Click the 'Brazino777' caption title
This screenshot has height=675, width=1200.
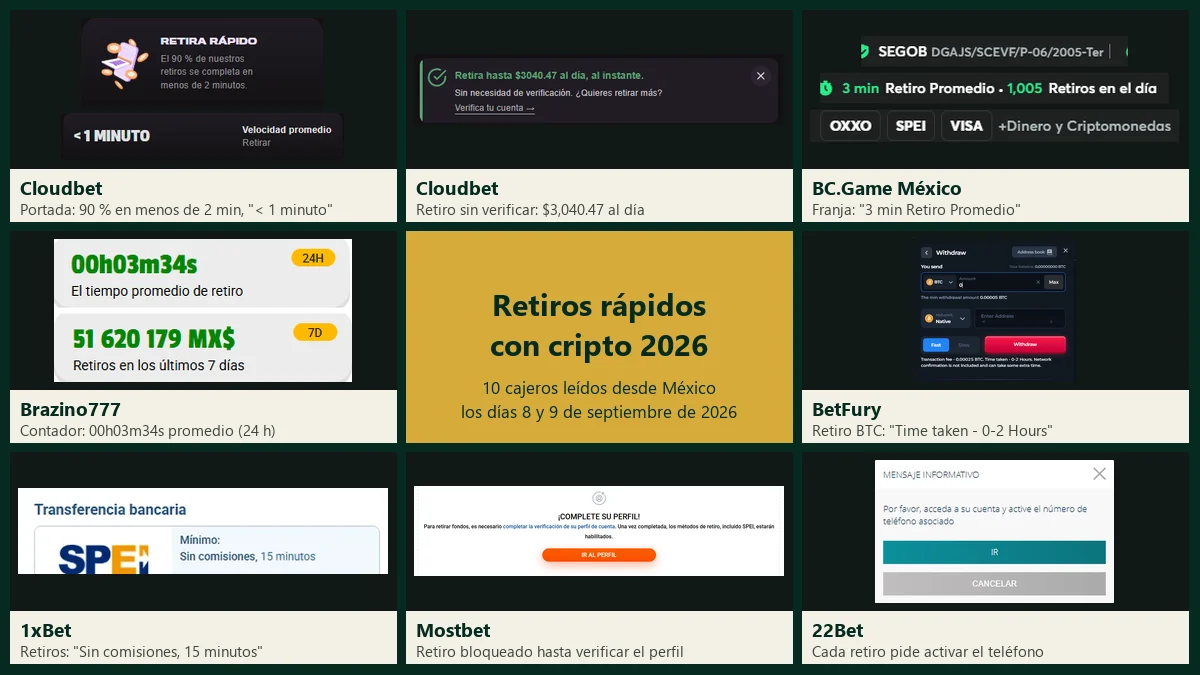pyautogui.click(x=70, y=409)
